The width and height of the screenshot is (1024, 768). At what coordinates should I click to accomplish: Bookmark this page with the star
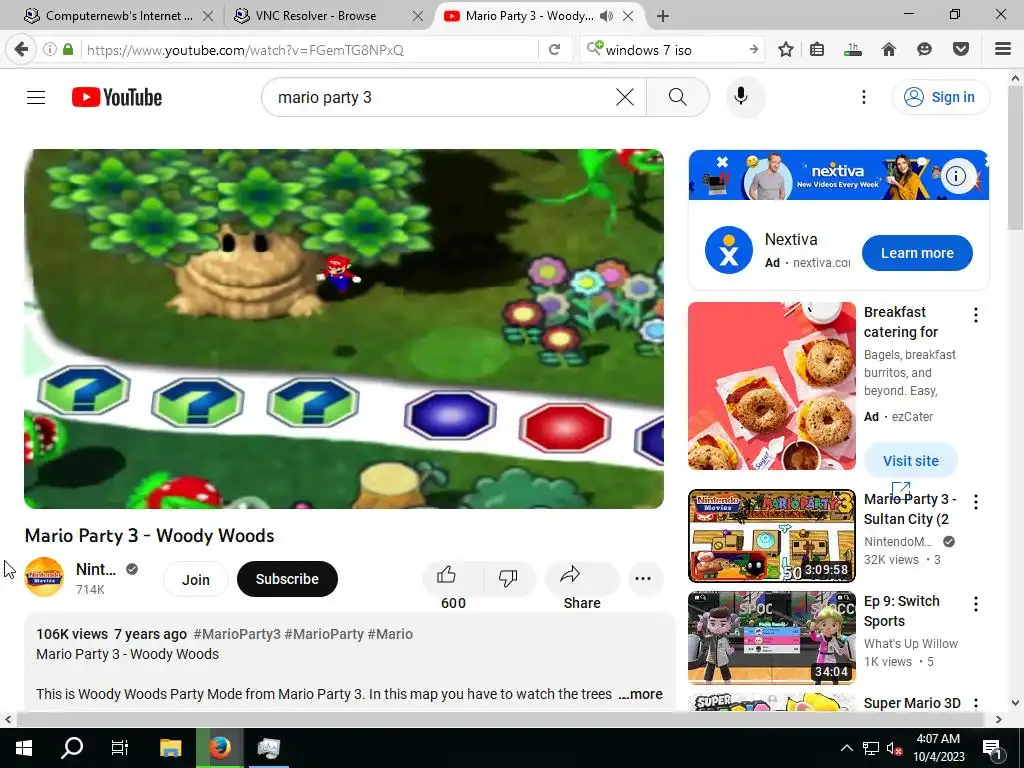click(786, 50)
